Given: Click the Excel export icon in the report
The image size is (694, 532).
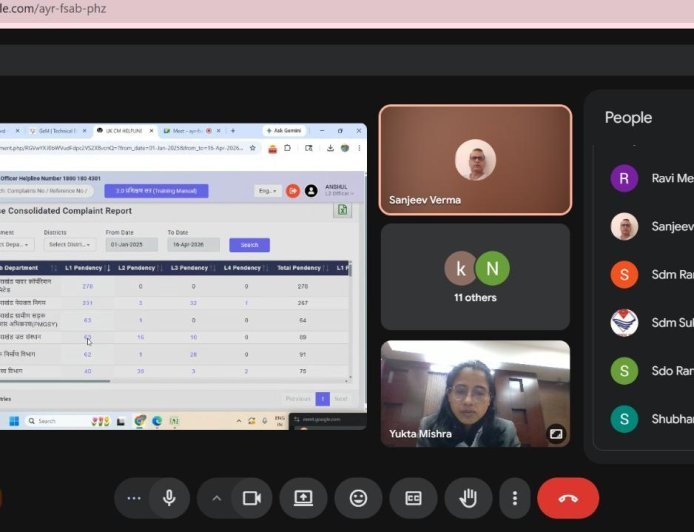Looking at the screenshot, I should [x=342, y=210].
